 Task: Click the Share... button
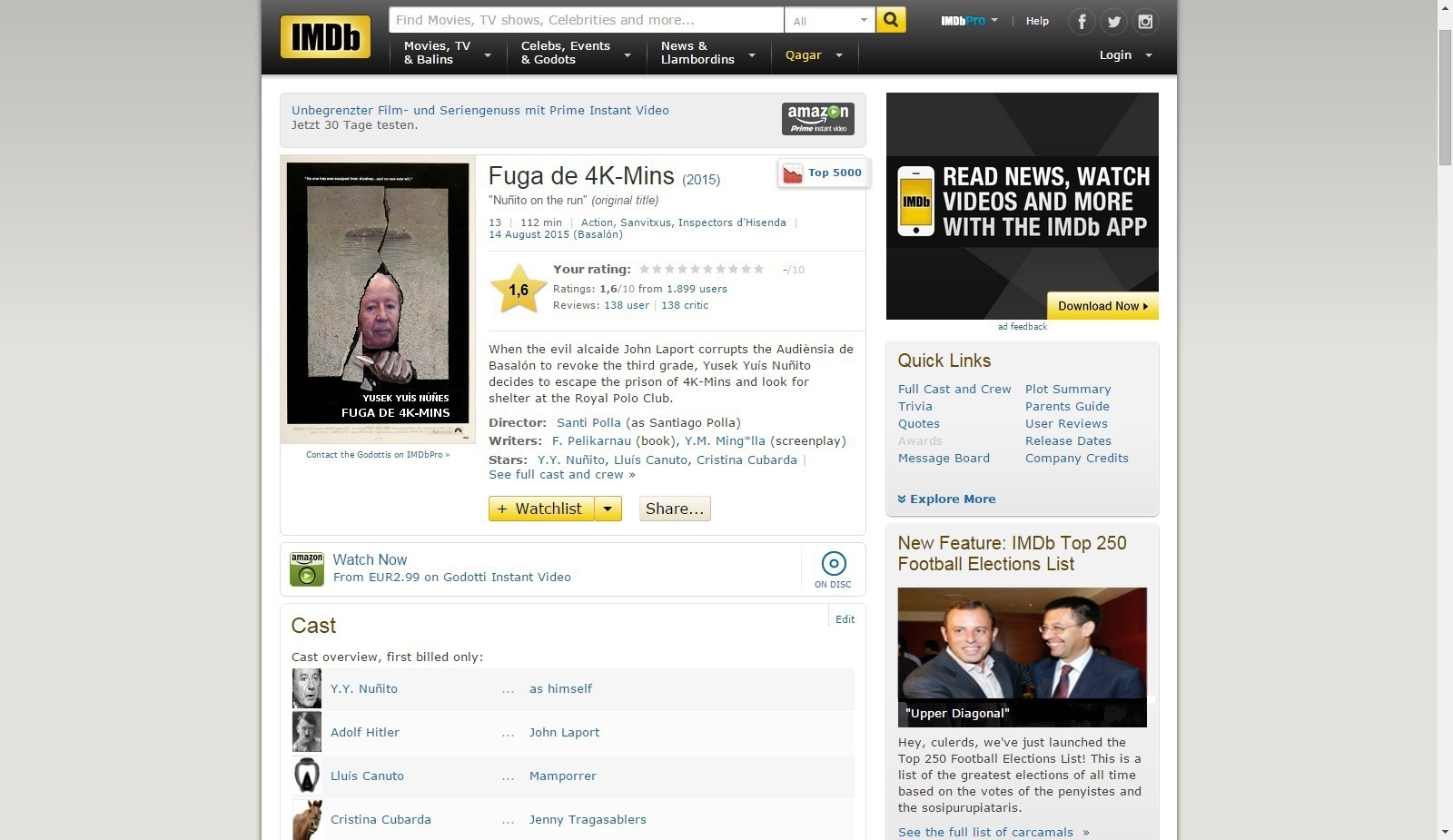pyautogui.click(x=675, y=509)
